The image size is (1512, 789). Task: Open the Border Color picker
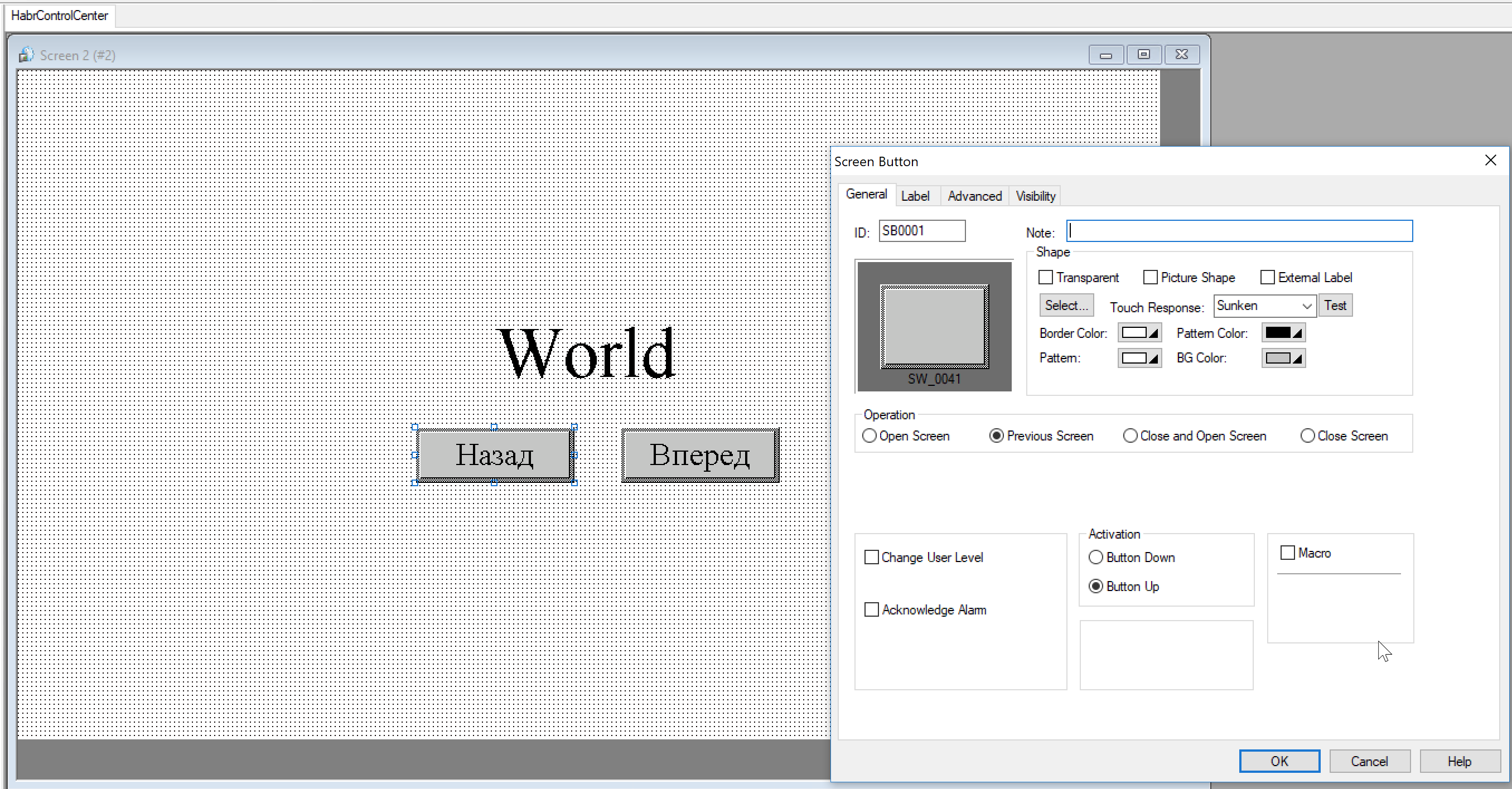1139,333
